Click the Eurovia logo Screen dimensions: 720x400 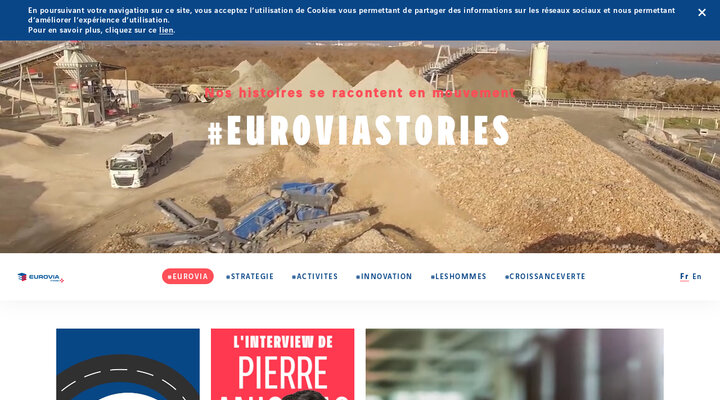click(40, 277)
